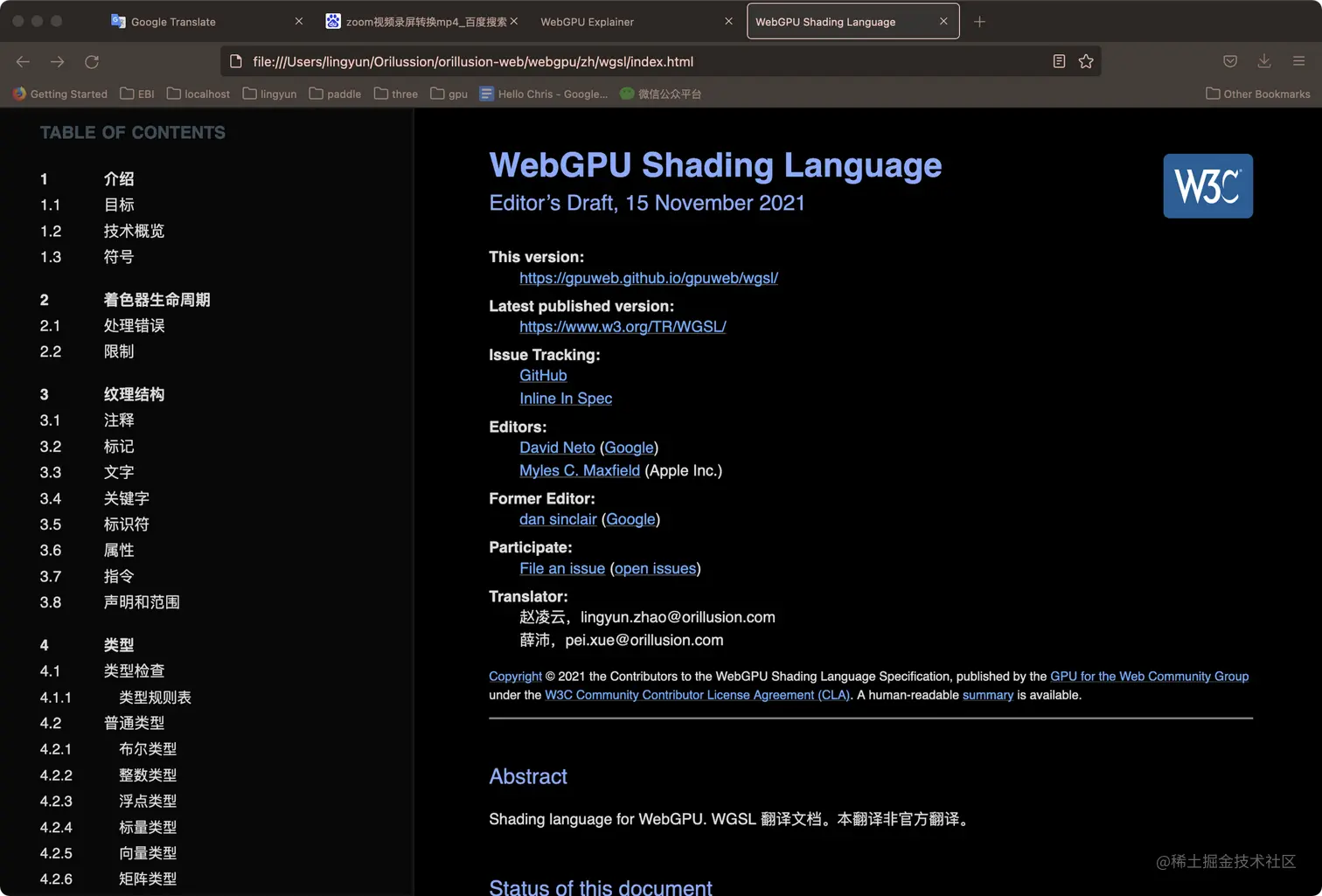Open the GitHub issue tracking link
This screenshot has height=896, width=1322.
tap(543, 375)
